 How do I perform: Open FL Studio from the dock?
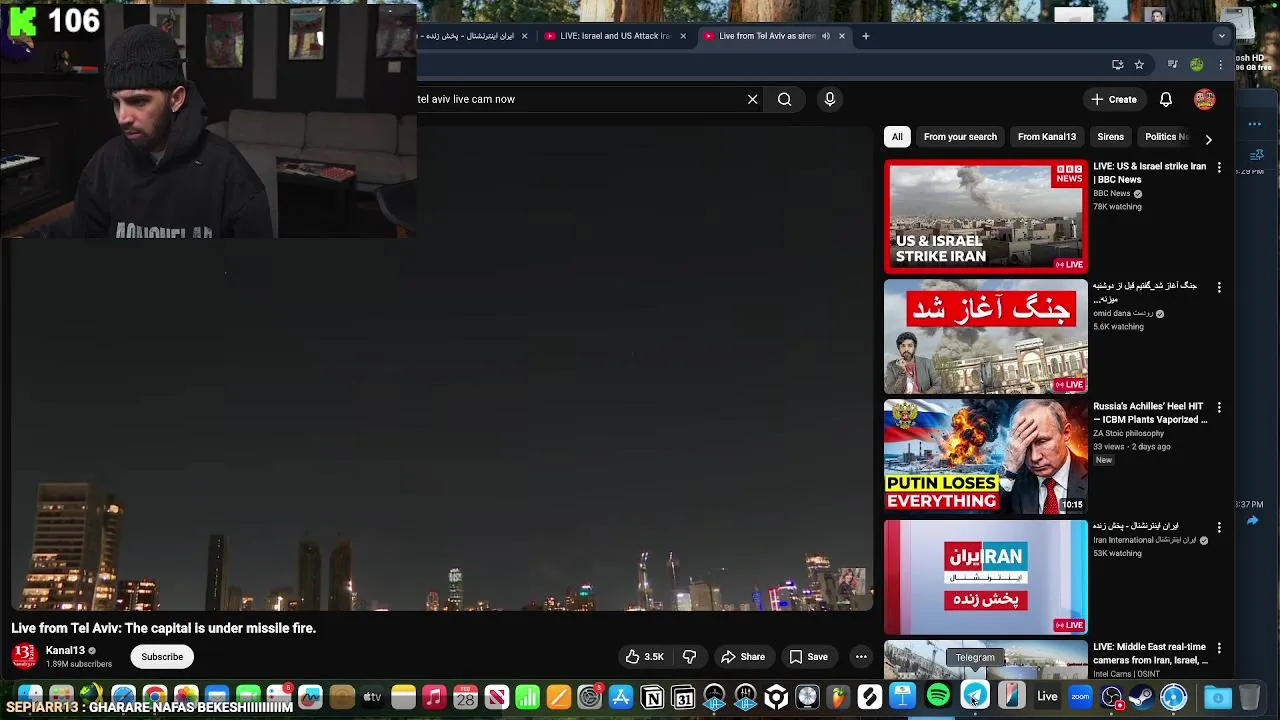click(838, 697)
